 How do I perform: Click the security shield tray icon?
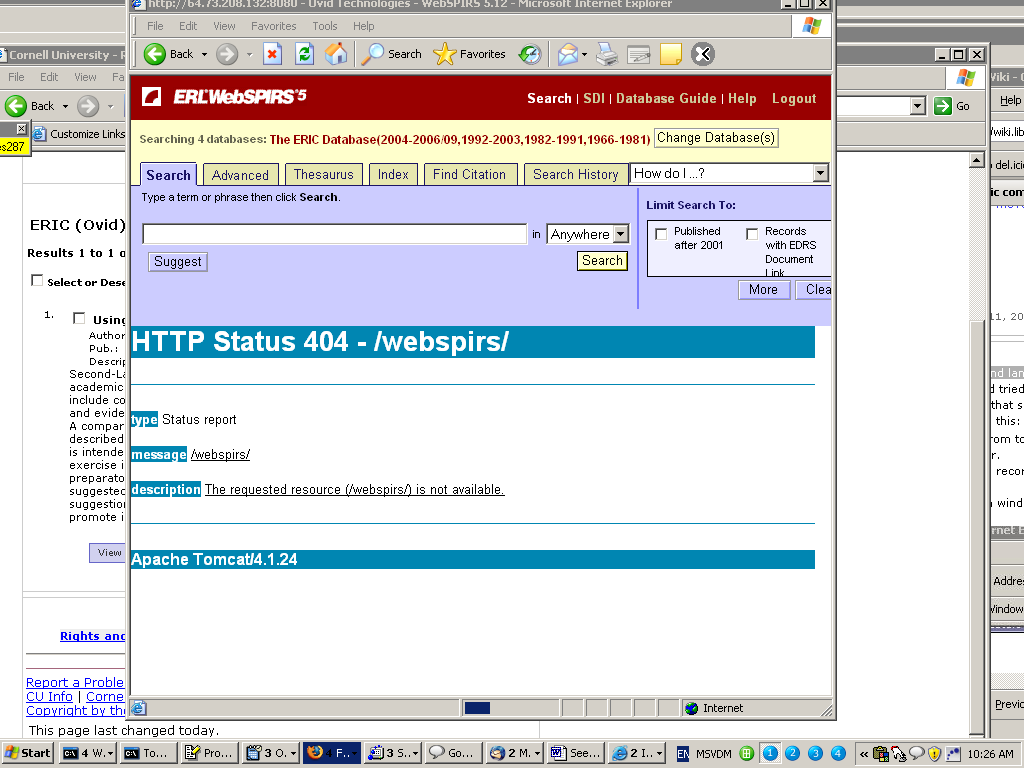935,754
